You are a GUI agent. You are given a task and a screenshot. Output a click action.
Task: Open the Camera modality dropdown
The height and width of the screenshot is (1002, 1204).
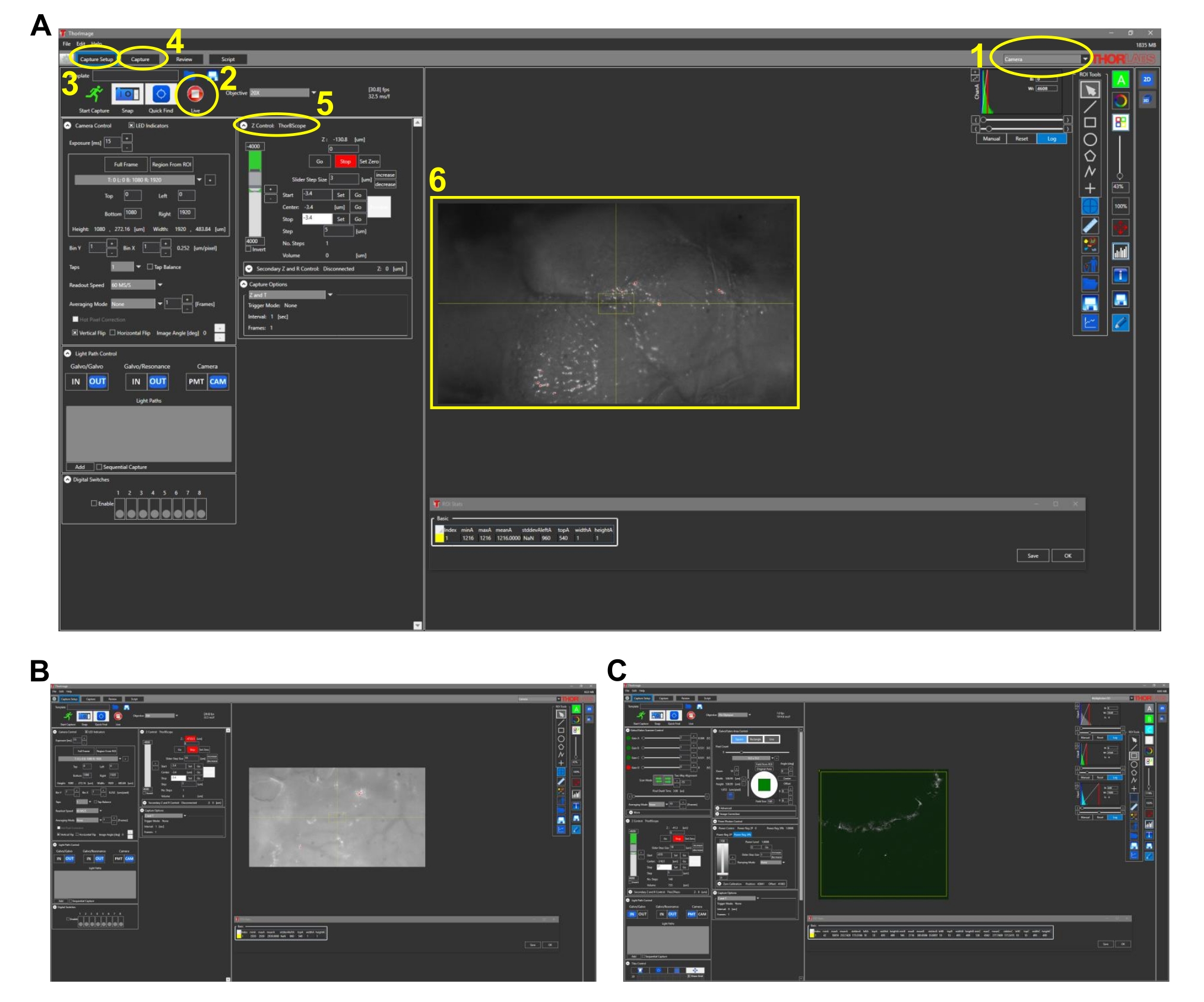[x=1085, y=59]
